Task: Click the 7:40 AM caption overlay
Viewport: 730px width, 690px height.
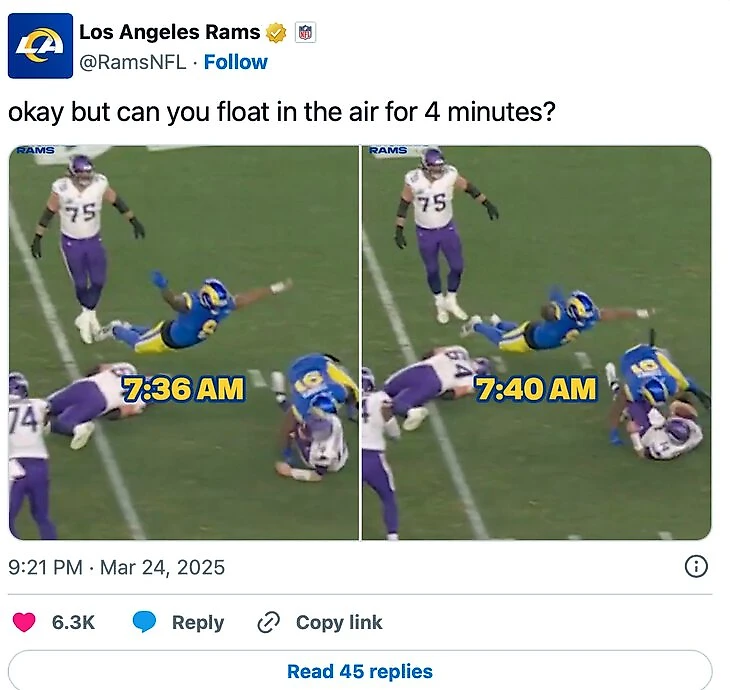Action: click(535, 389)
